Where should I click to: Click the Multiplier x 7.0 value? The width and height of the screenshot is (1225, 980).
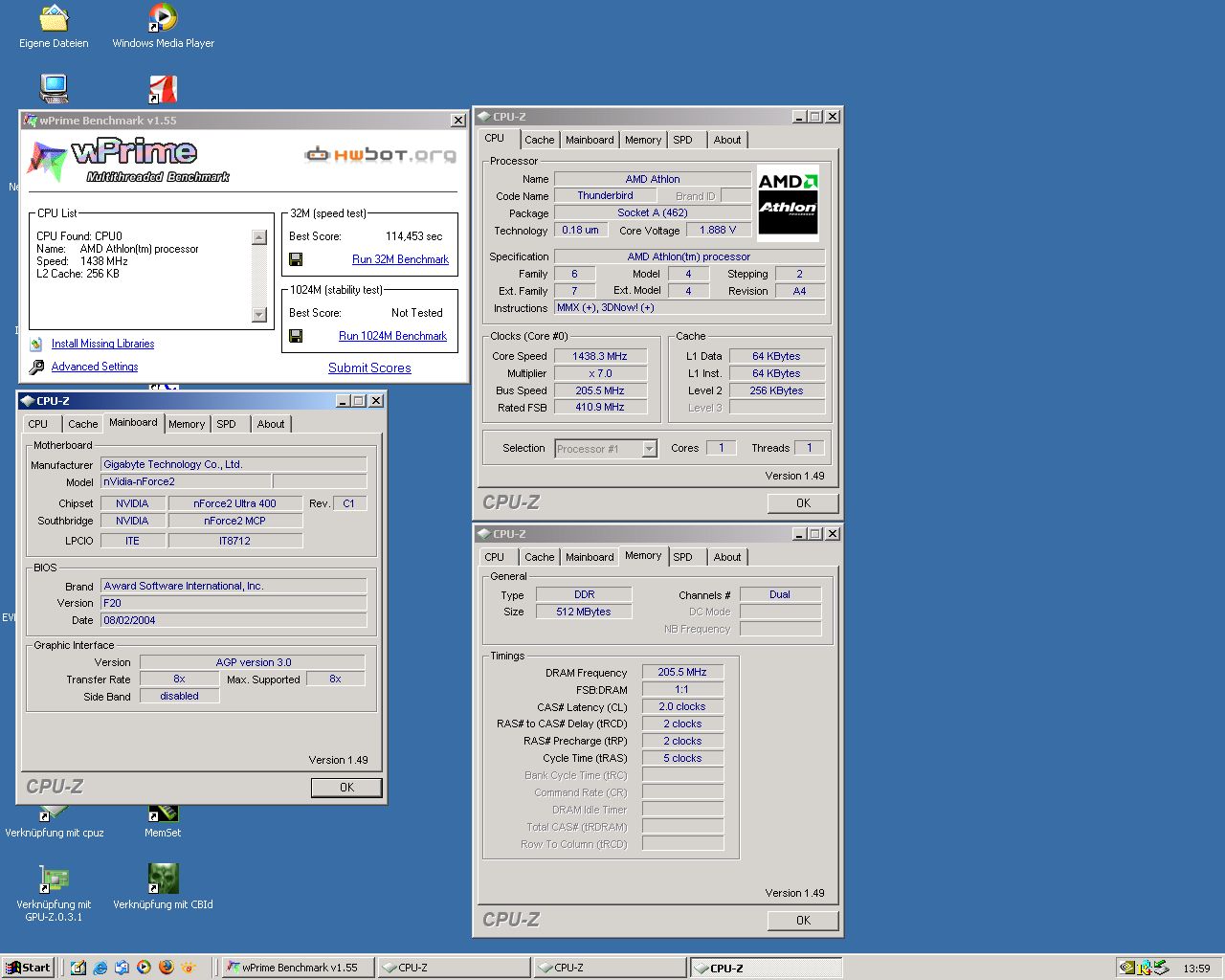tap(600, 373)
